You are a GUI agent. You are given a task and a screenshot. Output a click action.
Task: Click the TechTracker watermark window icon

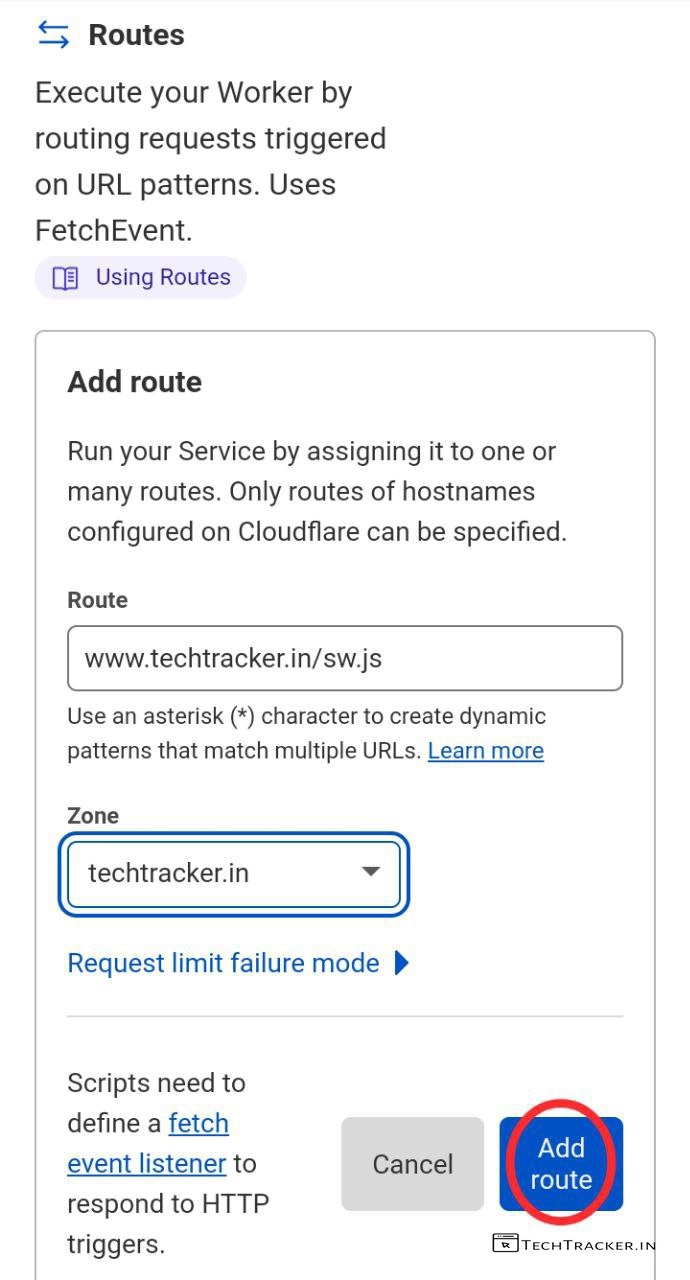(x=505, y=1244)
